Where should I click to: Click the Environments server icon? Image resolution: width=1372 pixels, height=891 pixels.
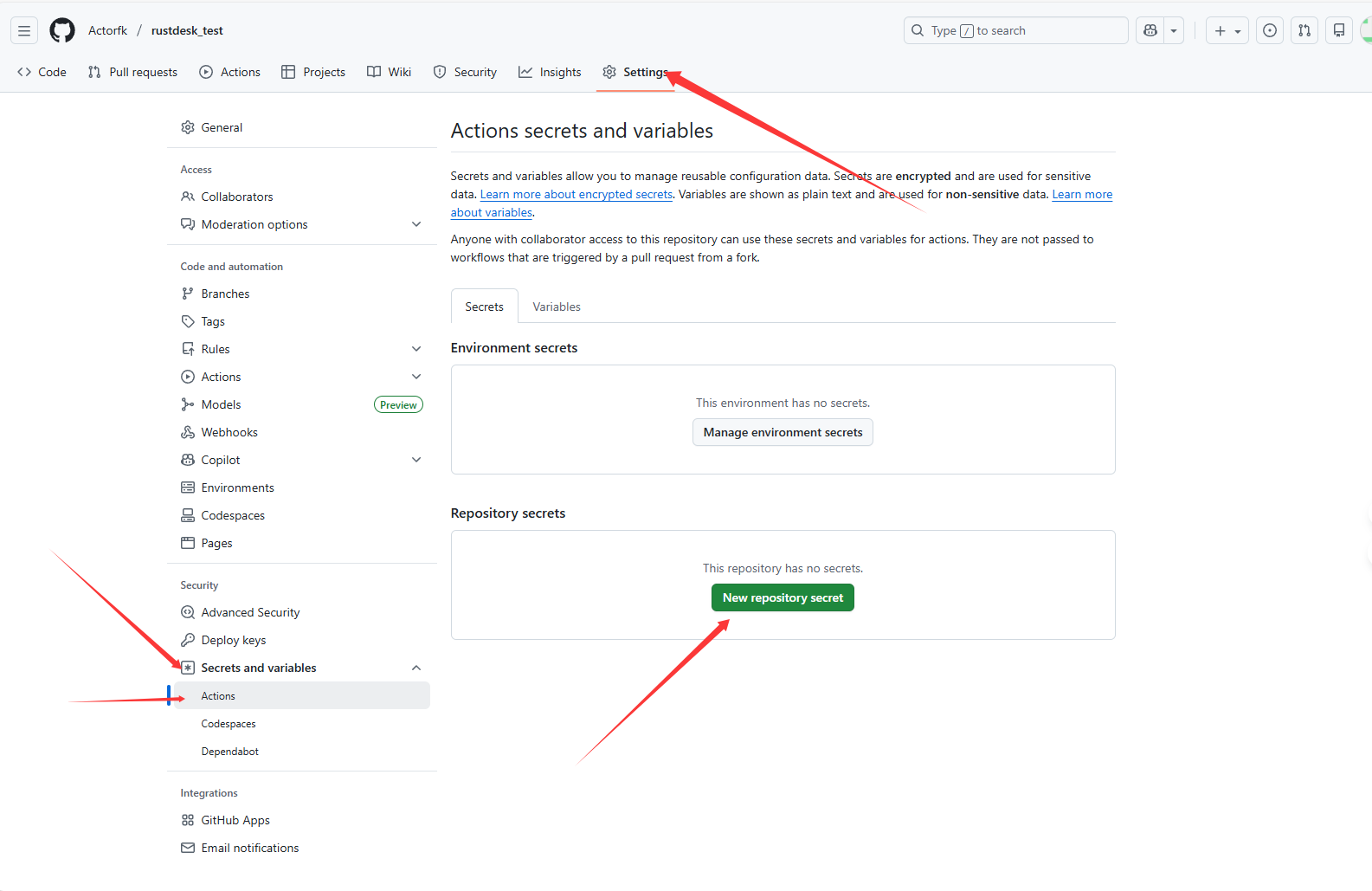tap(188, 487)
